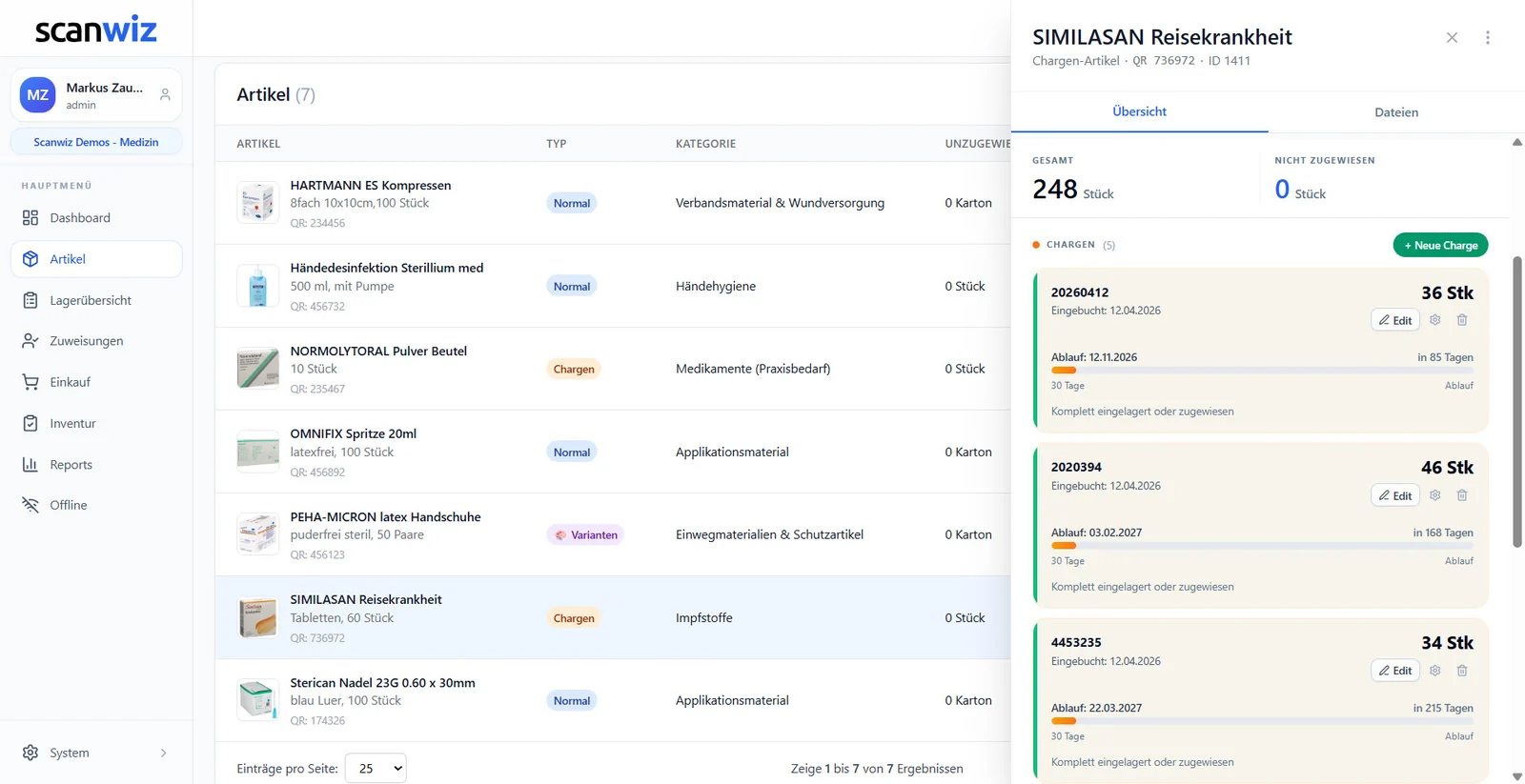
Task: Click scroll-up arrow in detail panel
Action: pyautogui.click(x=1517, y=143)
